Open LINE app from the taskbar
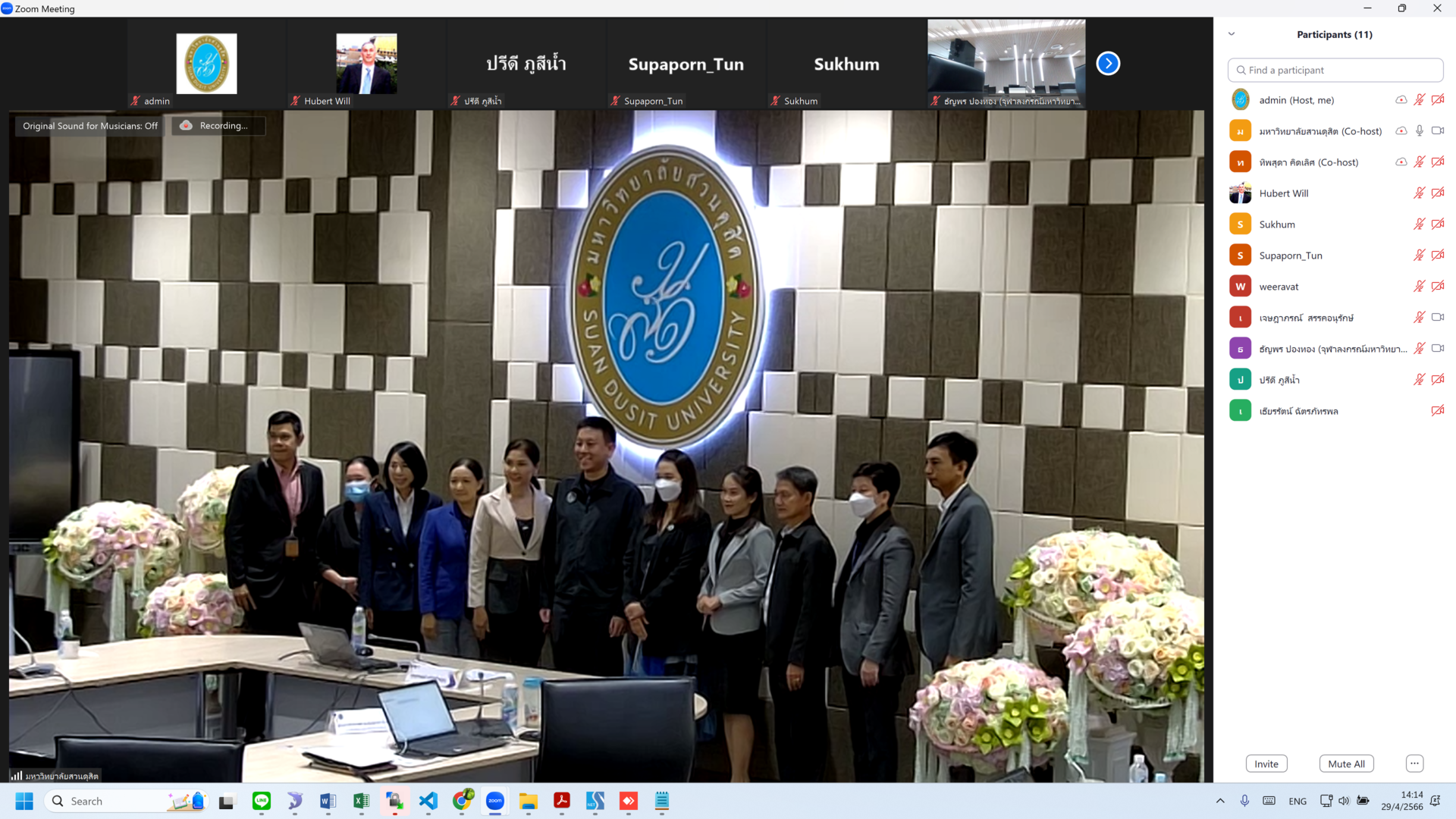1456x819 pixels. pos(261,801)
